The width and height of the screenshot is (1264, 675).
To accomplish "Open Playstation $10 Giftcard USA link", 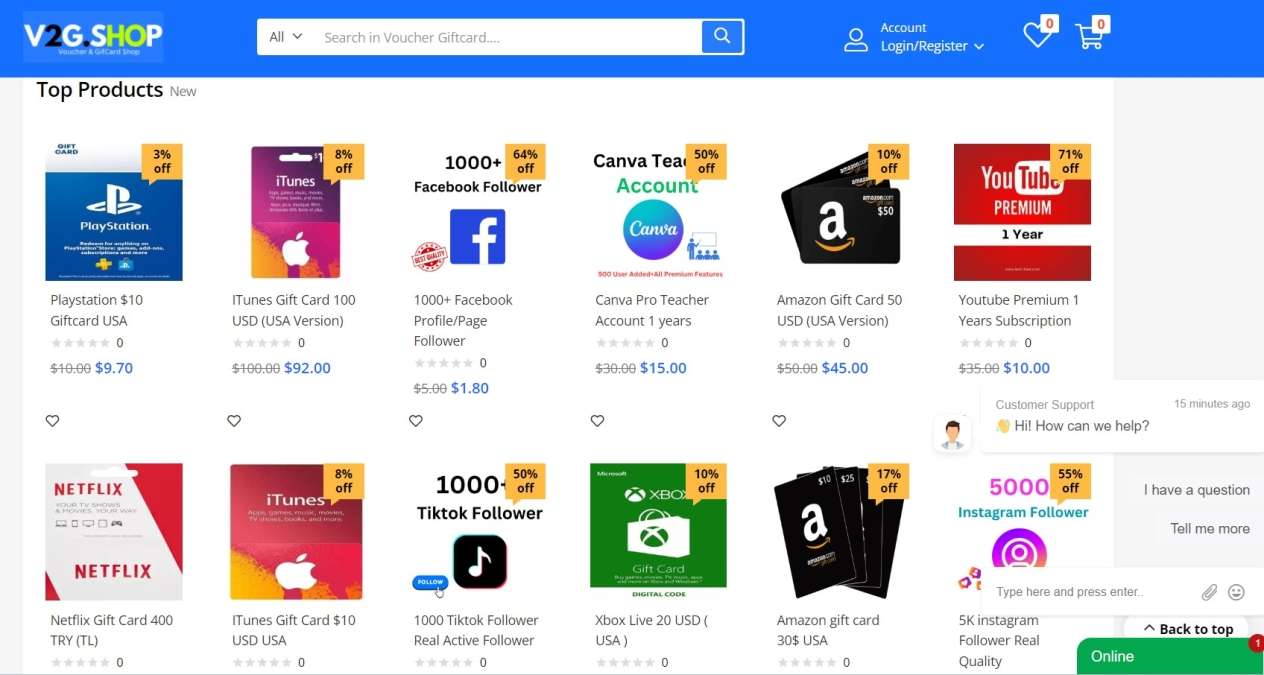I will [x=97, y=310].
